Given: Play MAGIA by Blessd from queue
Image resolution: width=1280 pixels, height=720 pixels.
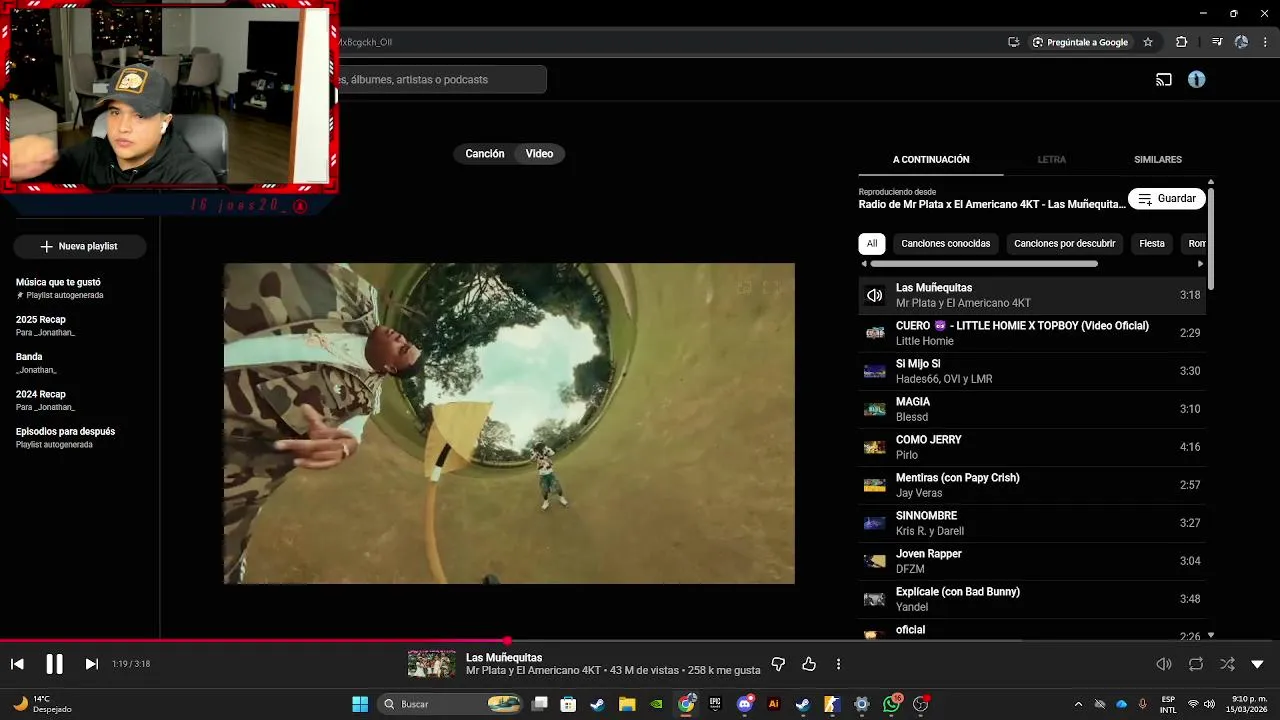Looking at the screenshot, I should pos(1032,409).
